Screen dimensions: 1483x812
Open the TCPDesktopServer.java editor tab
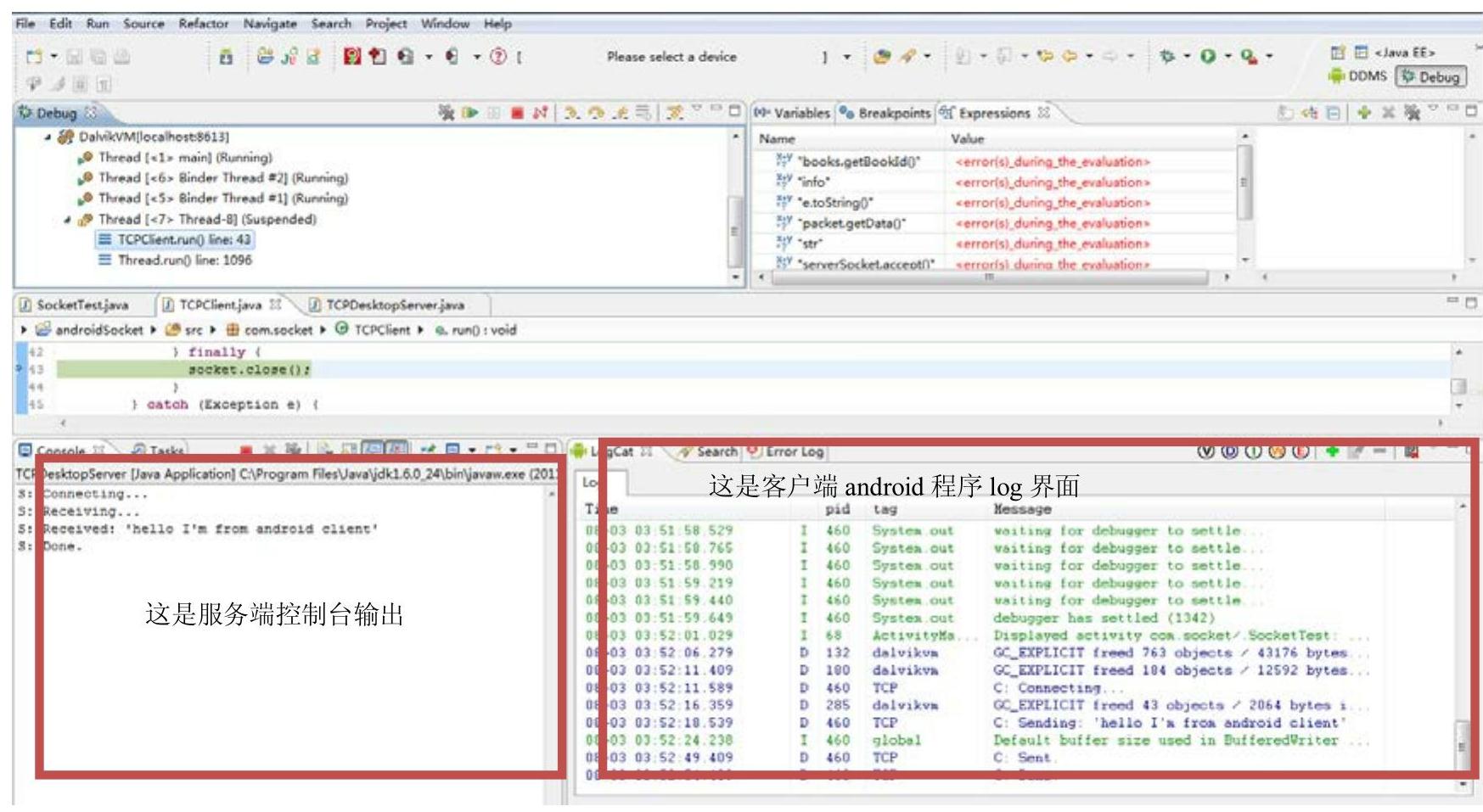(x=394, y=305)
